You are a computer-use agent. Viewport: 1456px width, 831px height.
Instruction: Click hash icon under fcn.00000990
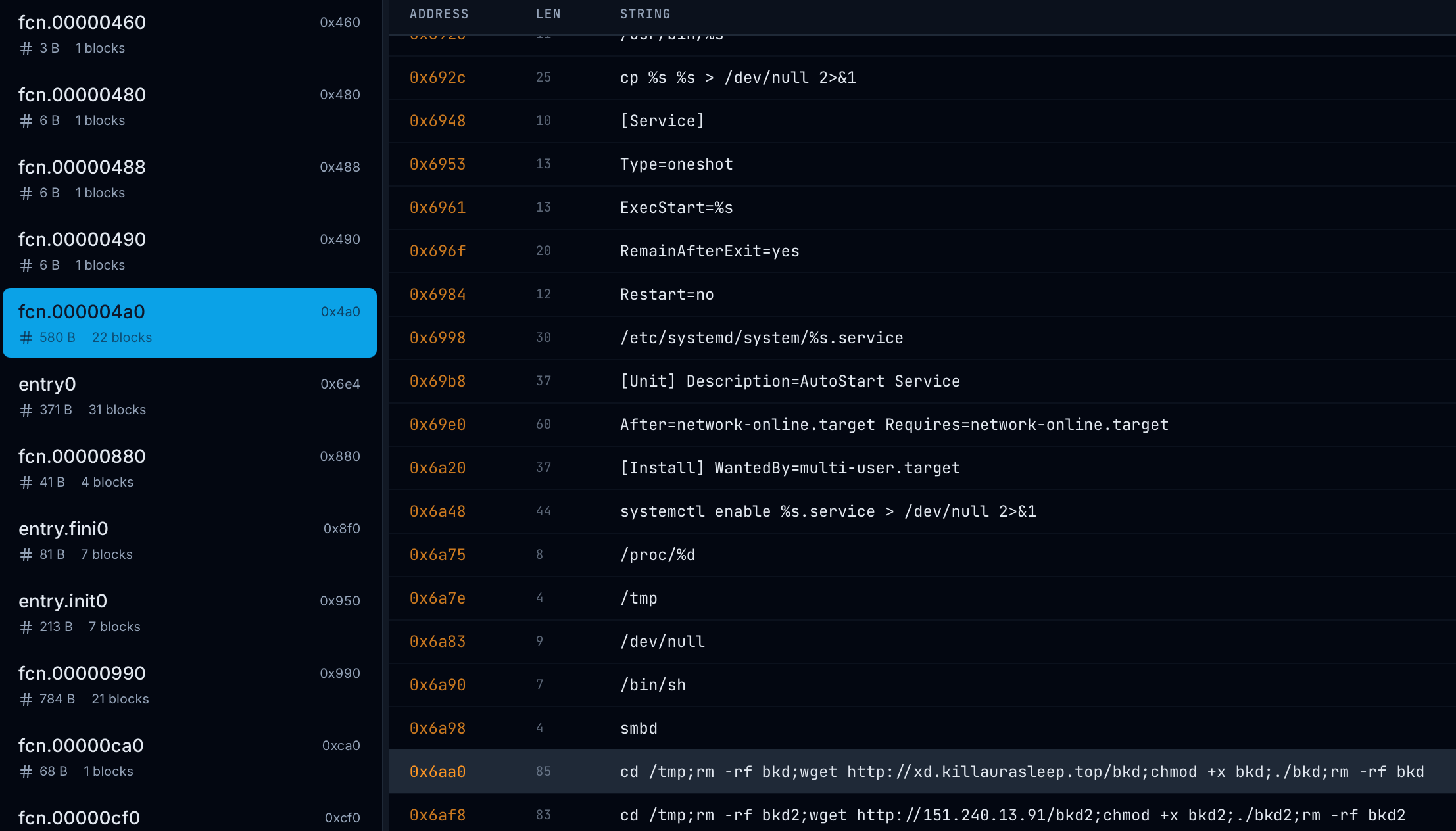point(26,700)
